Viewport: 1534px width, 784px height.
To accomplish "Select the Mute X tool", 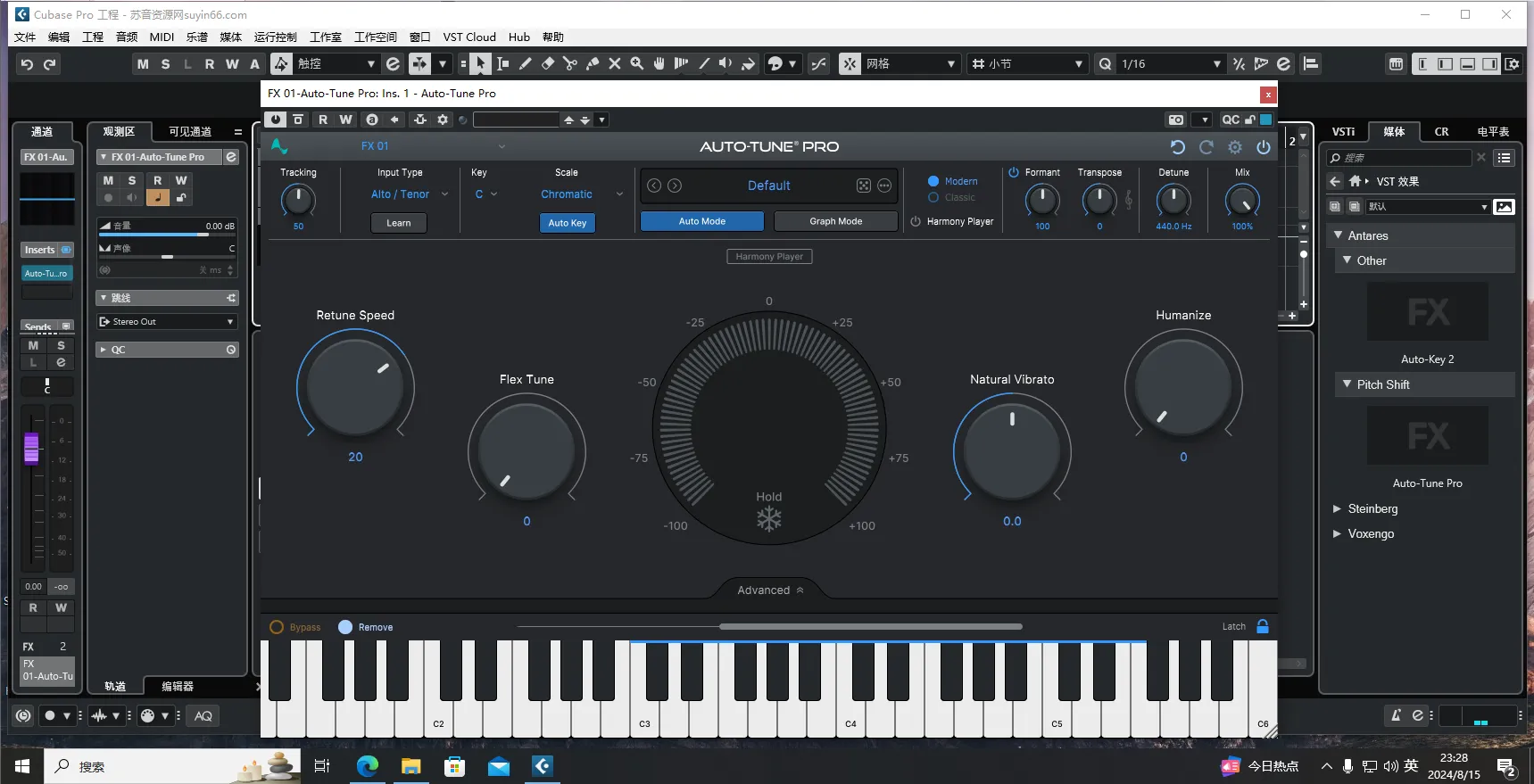I will pos(615,63).
